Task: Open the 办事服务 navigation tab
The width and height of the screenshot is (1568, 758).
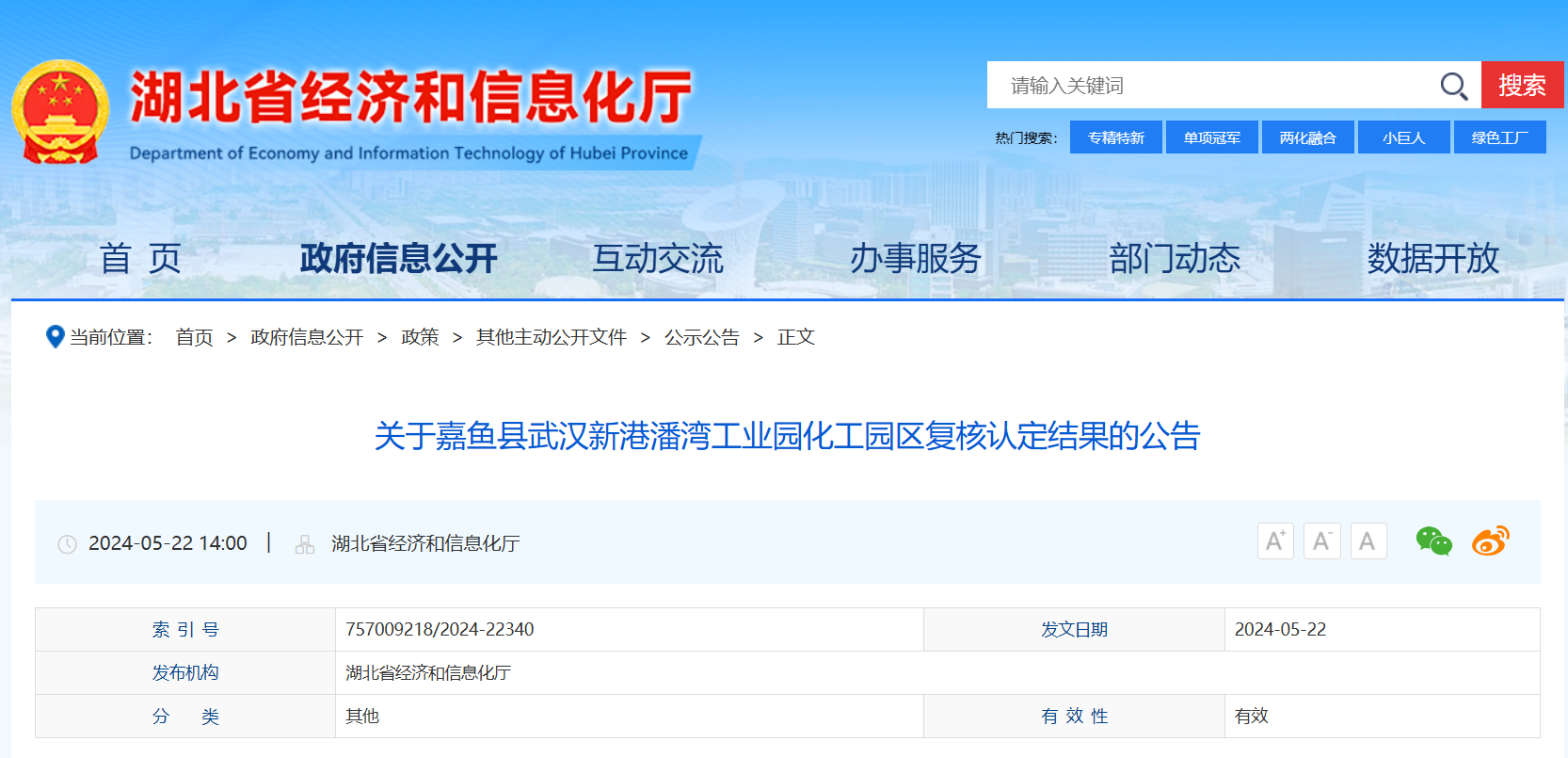Action: 916,258
